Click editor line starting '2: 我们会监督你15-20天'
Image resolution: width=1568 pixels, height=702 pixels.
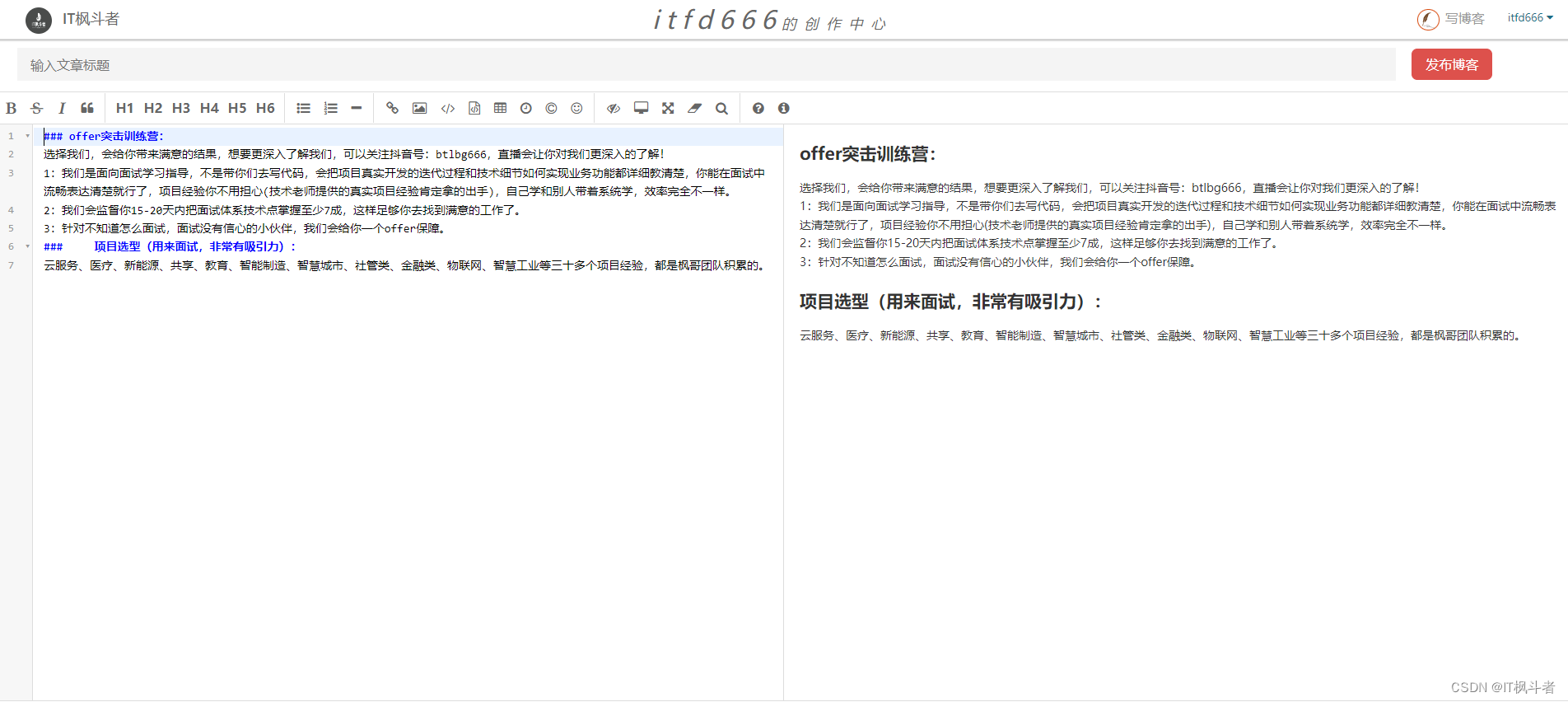(282, 210)
